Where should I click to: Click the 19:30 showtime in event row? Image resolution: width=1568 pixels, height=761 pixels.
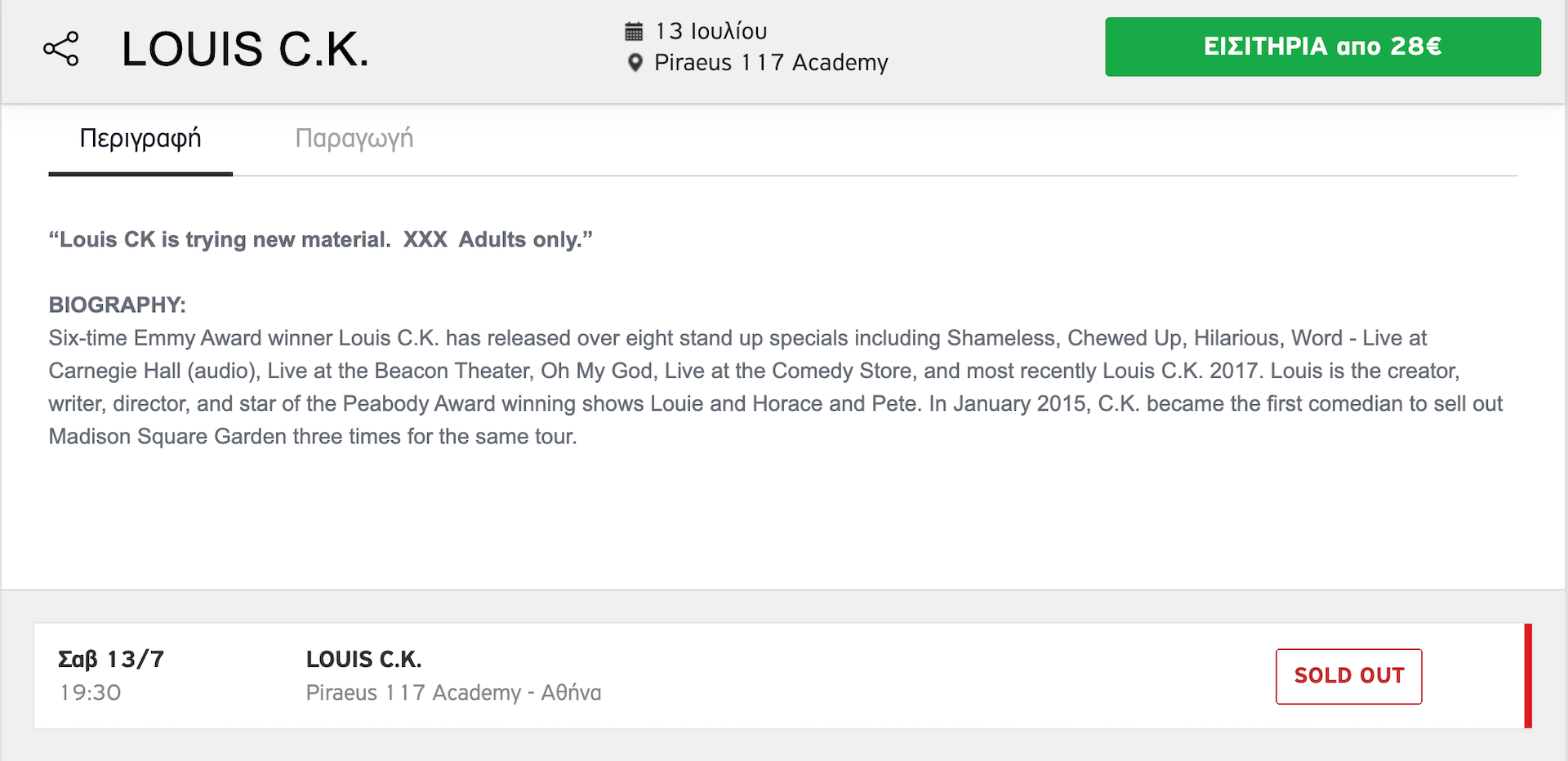(91, 692)
